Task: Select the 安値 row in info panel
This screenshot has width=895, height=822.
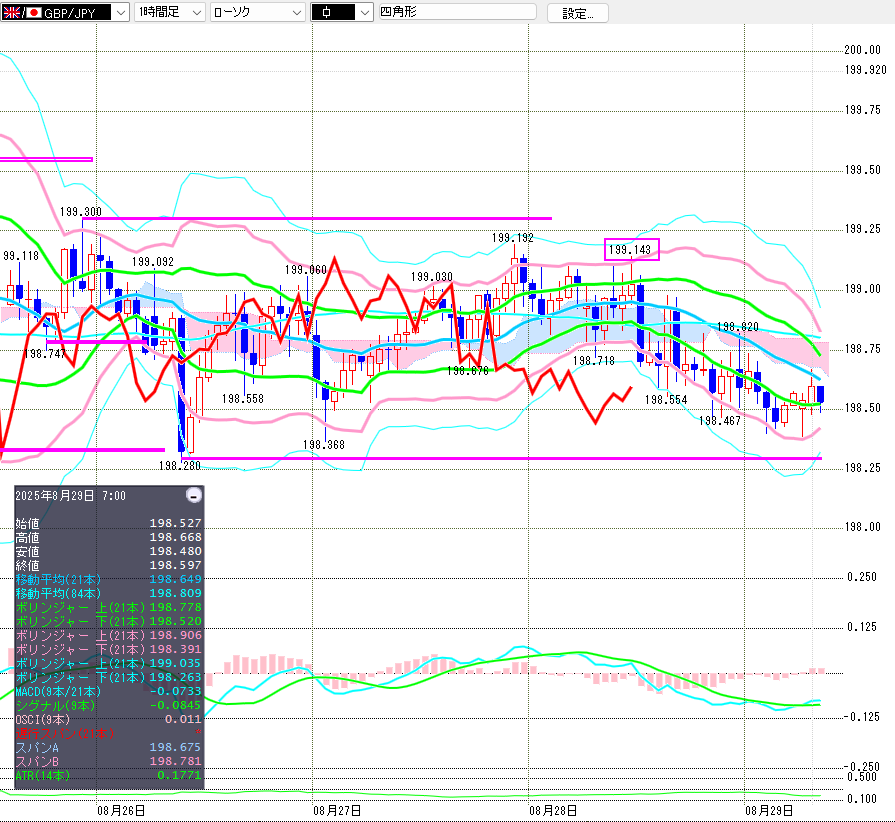Action: [108, 551]
